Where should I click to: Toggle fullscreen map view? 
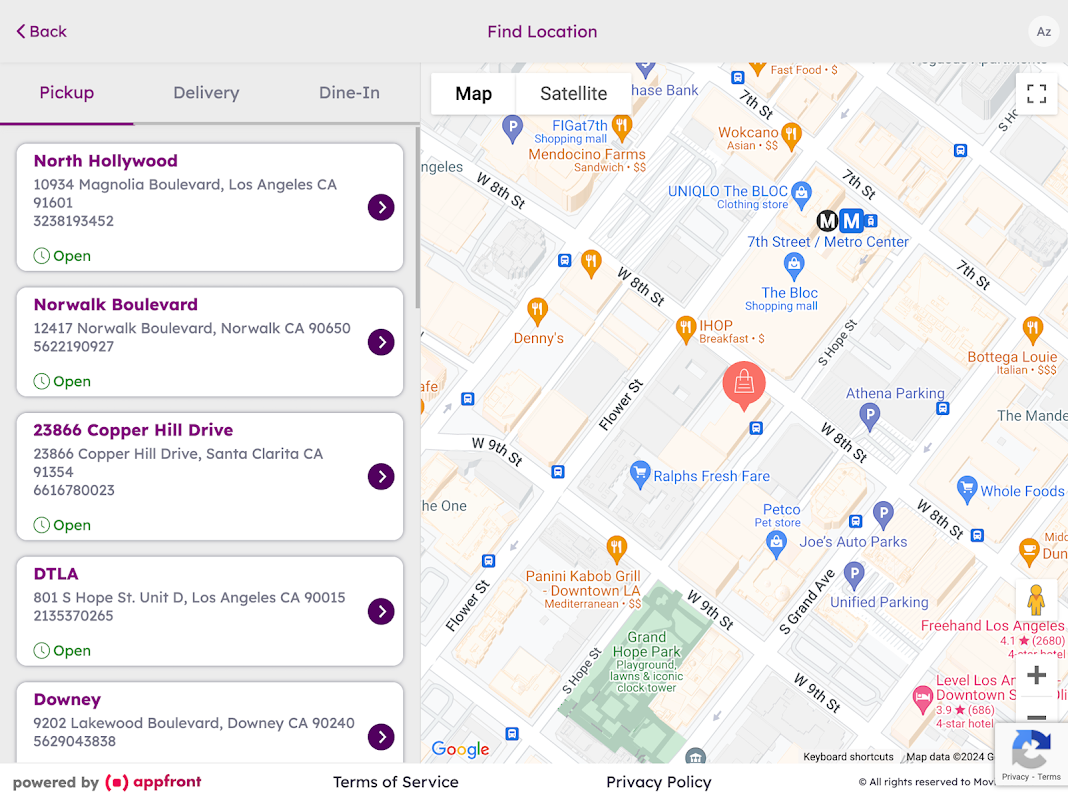click(1037, 93)
